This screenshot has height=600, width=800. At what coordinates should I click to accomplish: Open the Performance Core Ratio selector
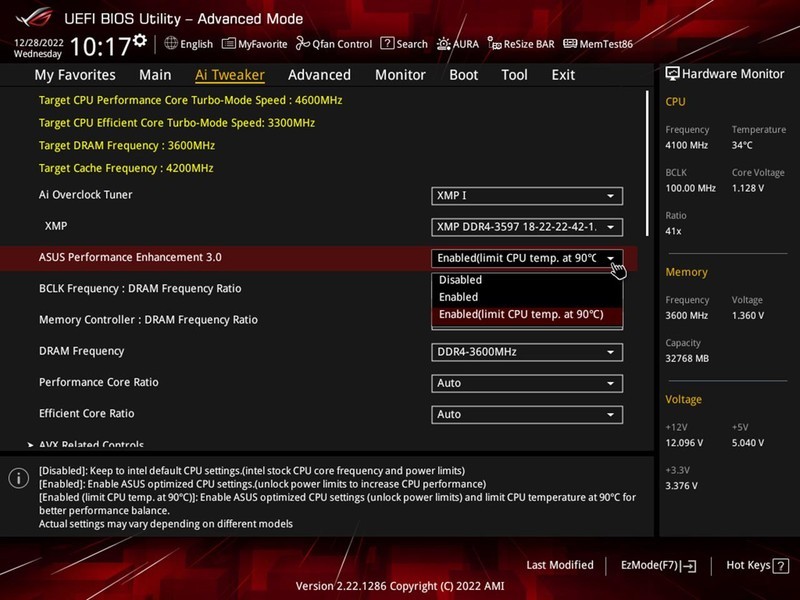click(527, 383)
